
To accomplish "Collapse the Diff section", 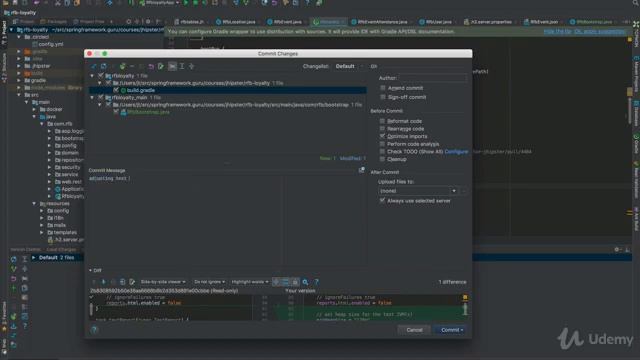I will pos(91,270).
